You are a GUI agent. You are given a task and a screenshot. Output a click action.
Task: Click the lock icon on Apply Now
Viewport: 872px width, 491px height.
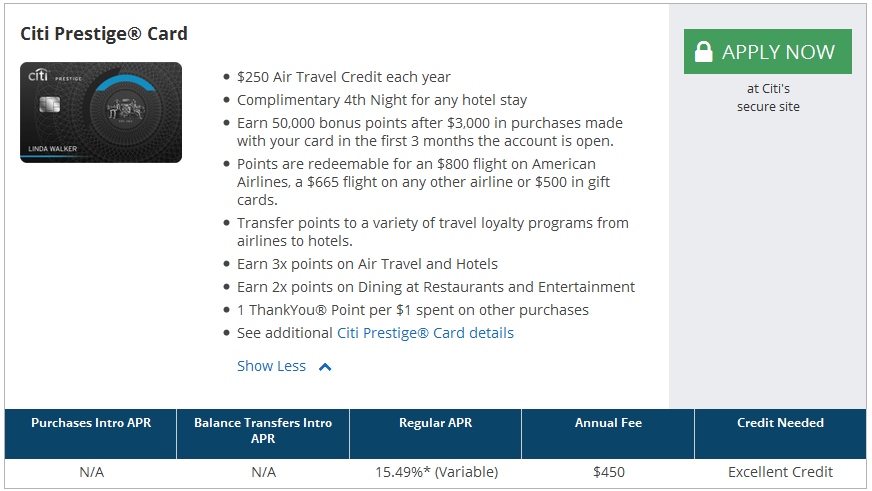(704, 52)
